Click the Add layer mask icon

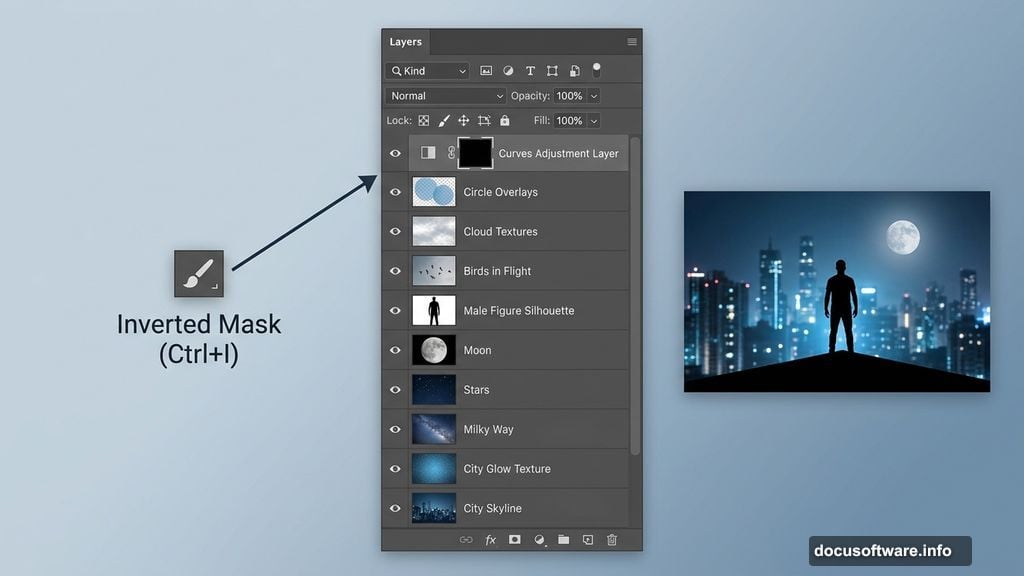pos(514,540)
